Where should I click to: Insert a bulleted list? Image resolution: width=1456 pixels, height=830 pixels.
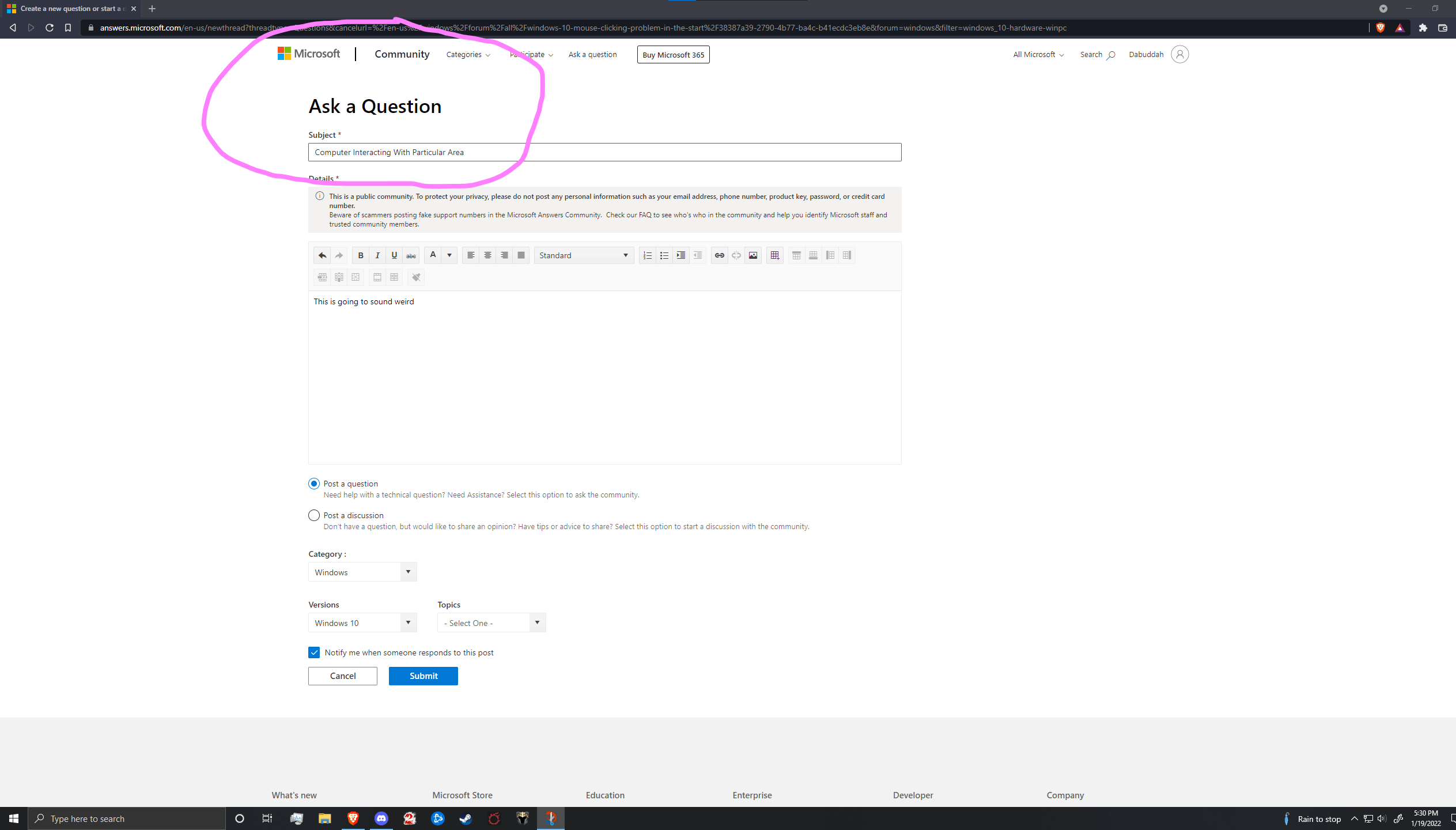tap(664, 255)
